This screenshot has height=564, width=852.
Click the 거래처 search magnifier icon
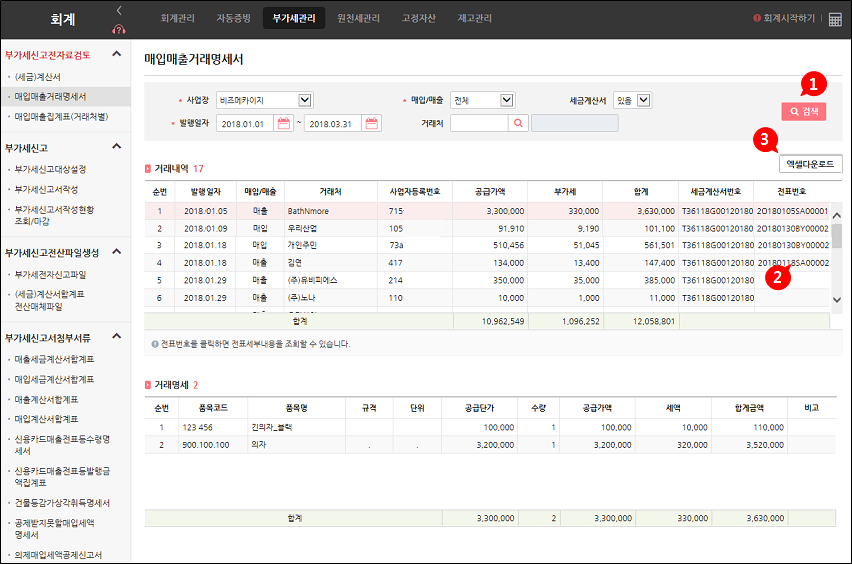click(518, 123)
